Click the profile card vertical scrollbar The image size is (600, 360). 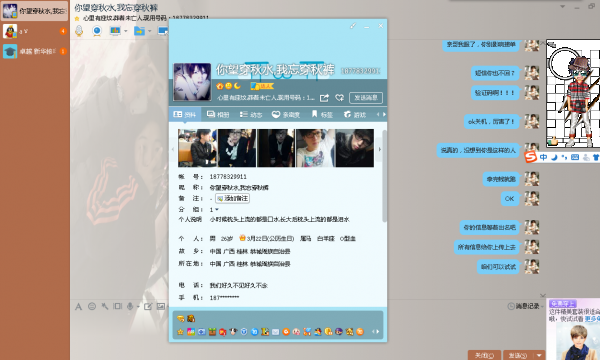point(384,176)
